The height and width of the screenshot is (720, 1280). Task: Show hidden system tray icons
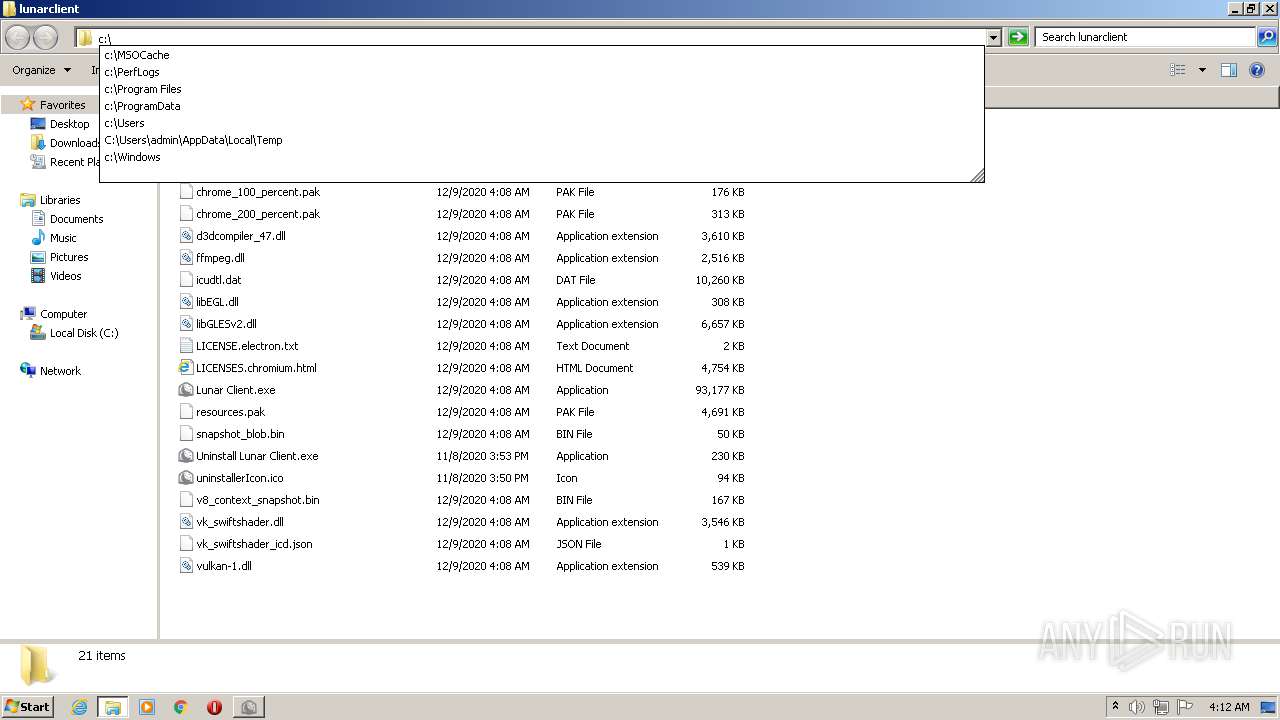[1115, 706]
